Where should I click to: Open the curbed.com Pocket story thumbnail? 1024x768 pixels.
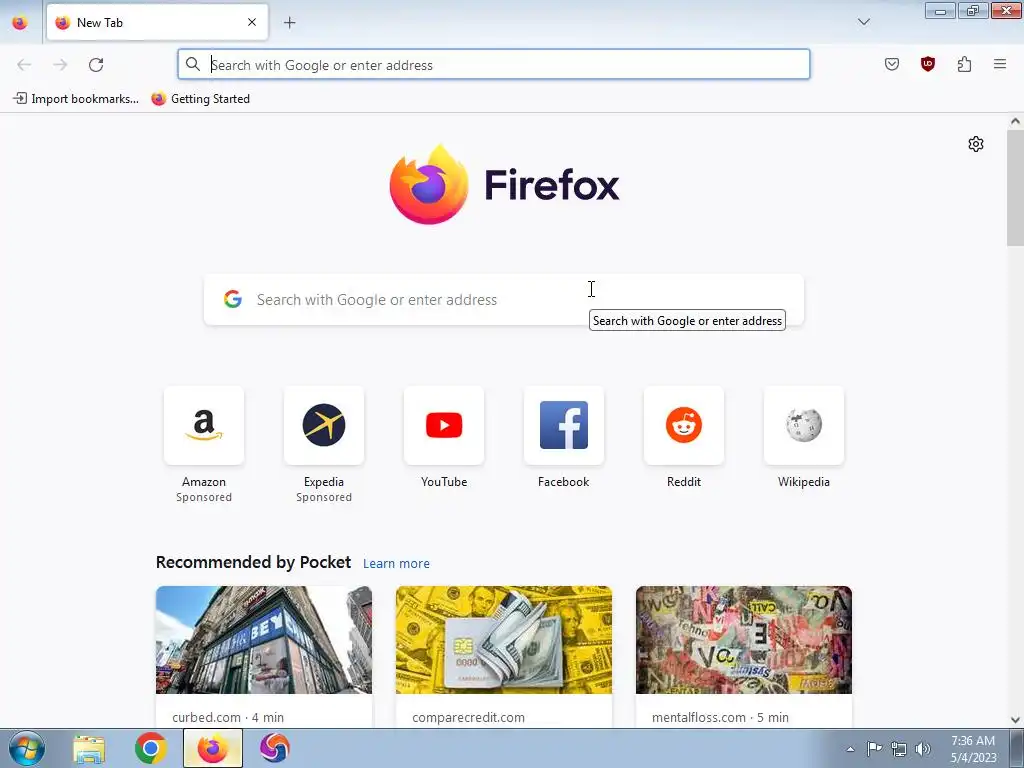click(264, 640)
